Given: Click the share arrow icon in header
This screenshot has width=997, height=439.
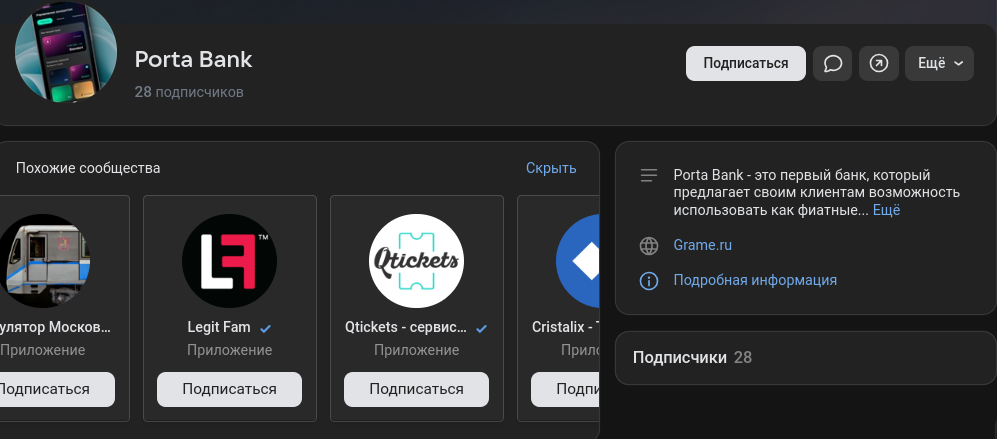Looking at the screenshot, I should [879, 64].
